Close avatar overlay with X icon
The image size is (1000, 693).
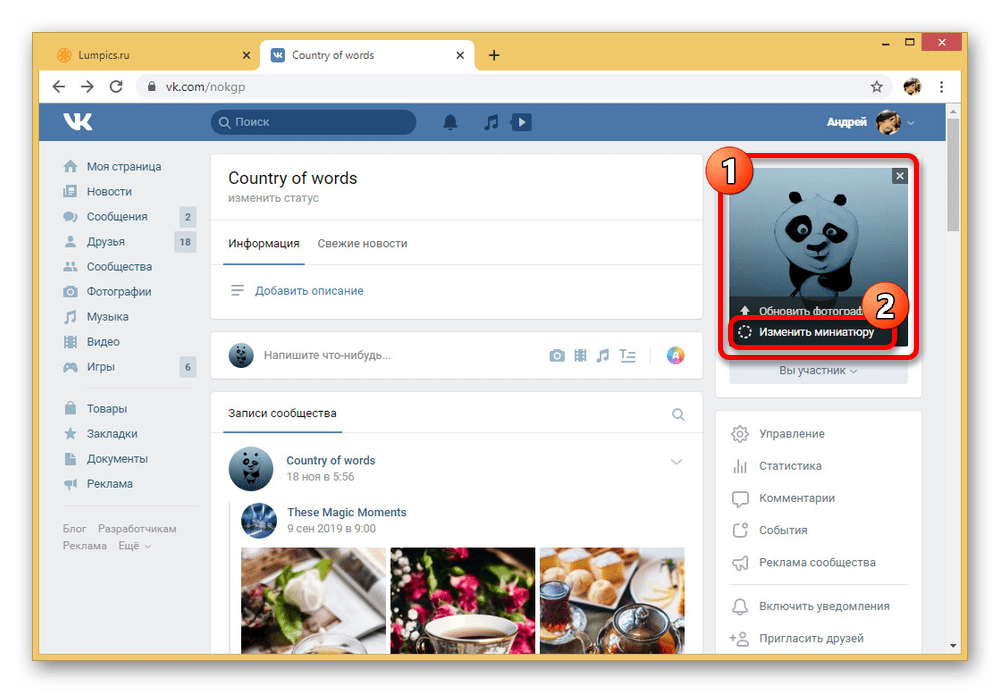click(899, 176)
